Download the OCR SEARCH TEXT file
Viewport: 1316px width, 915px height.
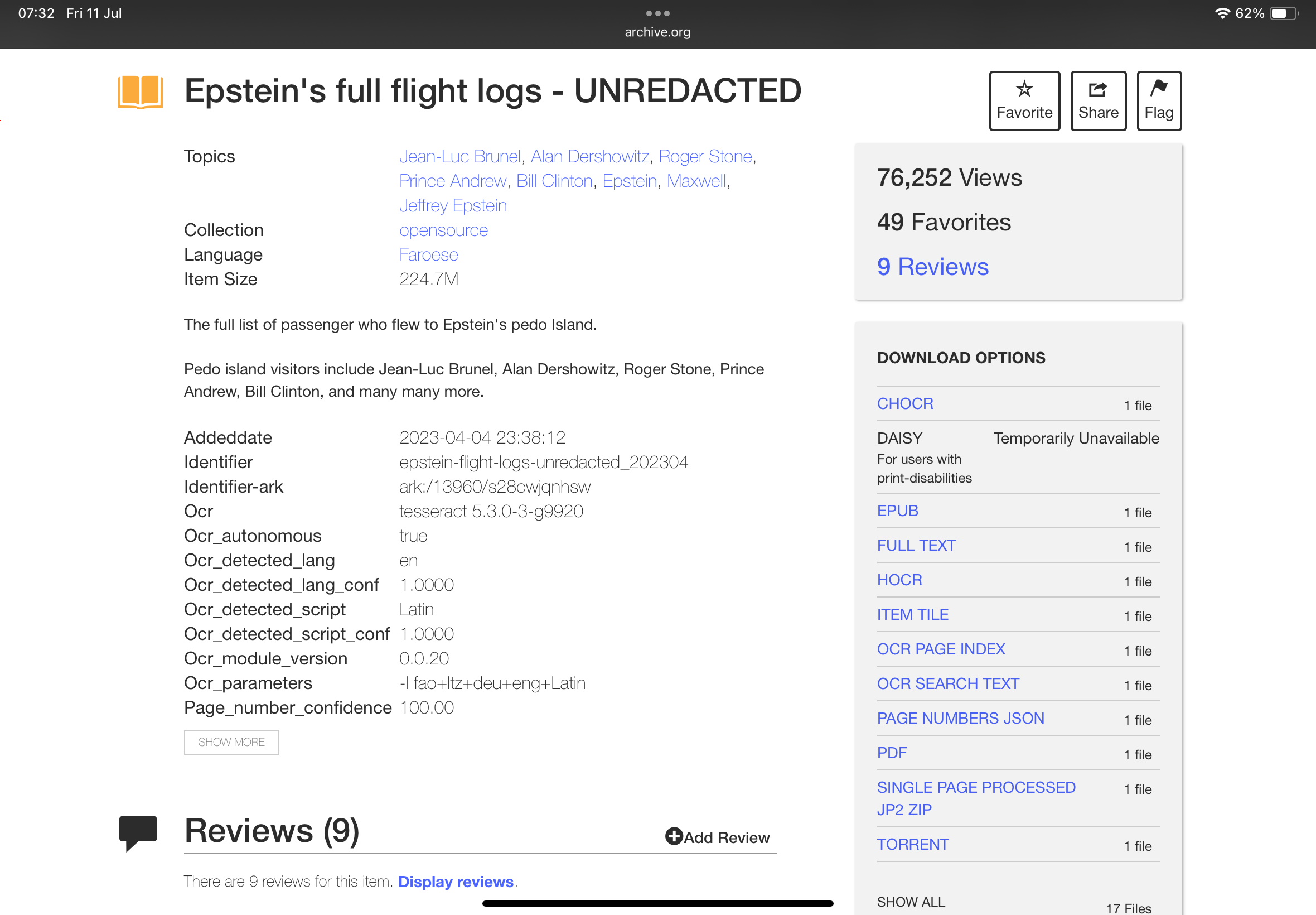(x=948, y=684)
